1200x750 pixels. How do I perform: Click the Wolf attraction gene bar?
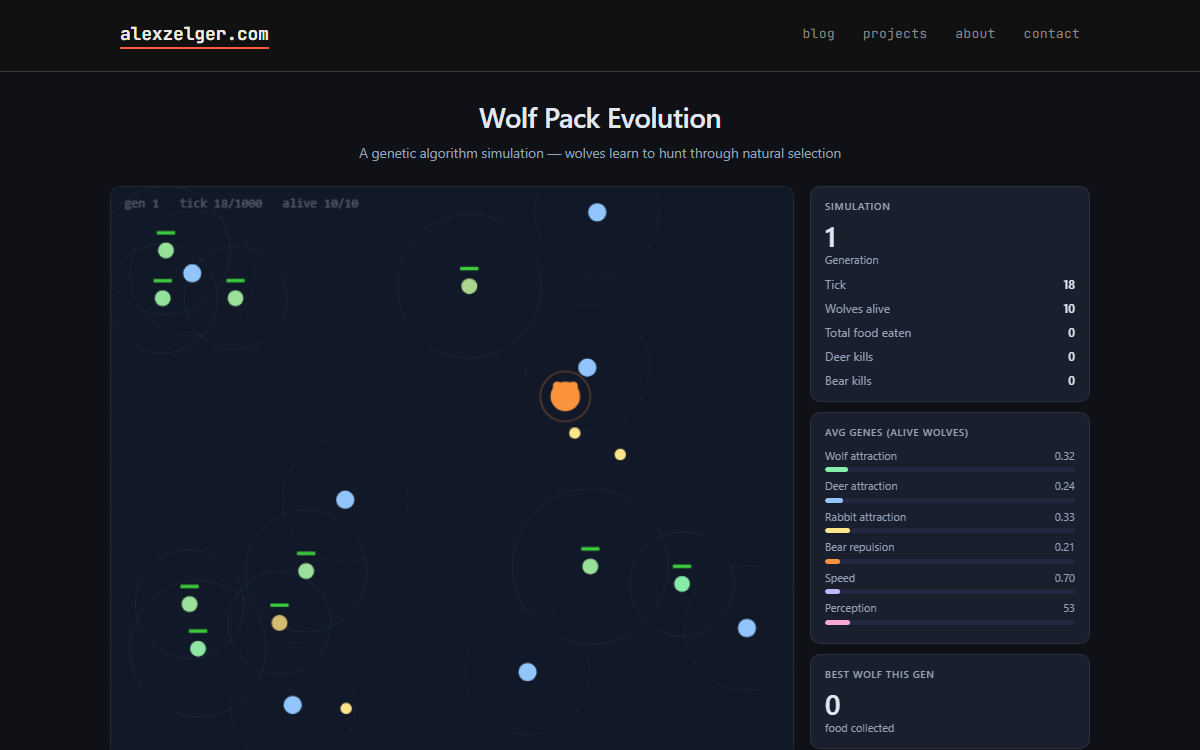(950, 469)
